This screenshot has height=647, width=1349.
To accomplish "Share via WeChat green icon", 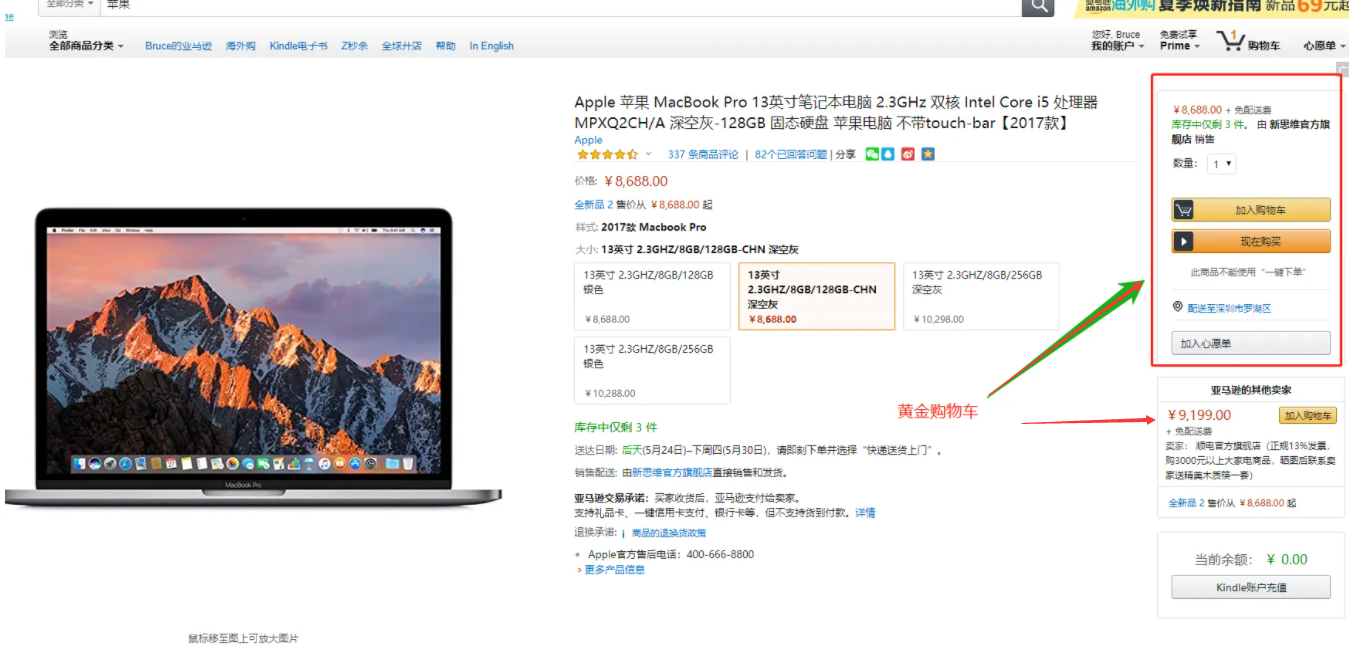I will 872,154.
